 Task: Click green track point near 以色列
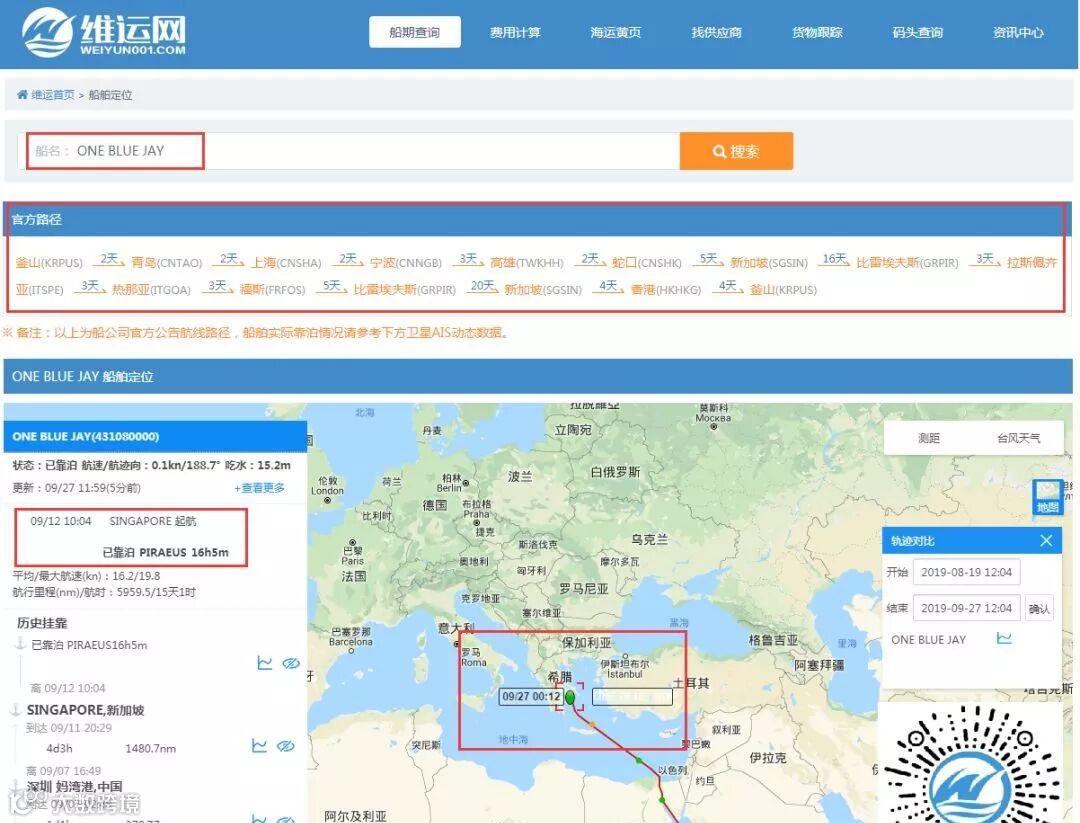(639, 760)
